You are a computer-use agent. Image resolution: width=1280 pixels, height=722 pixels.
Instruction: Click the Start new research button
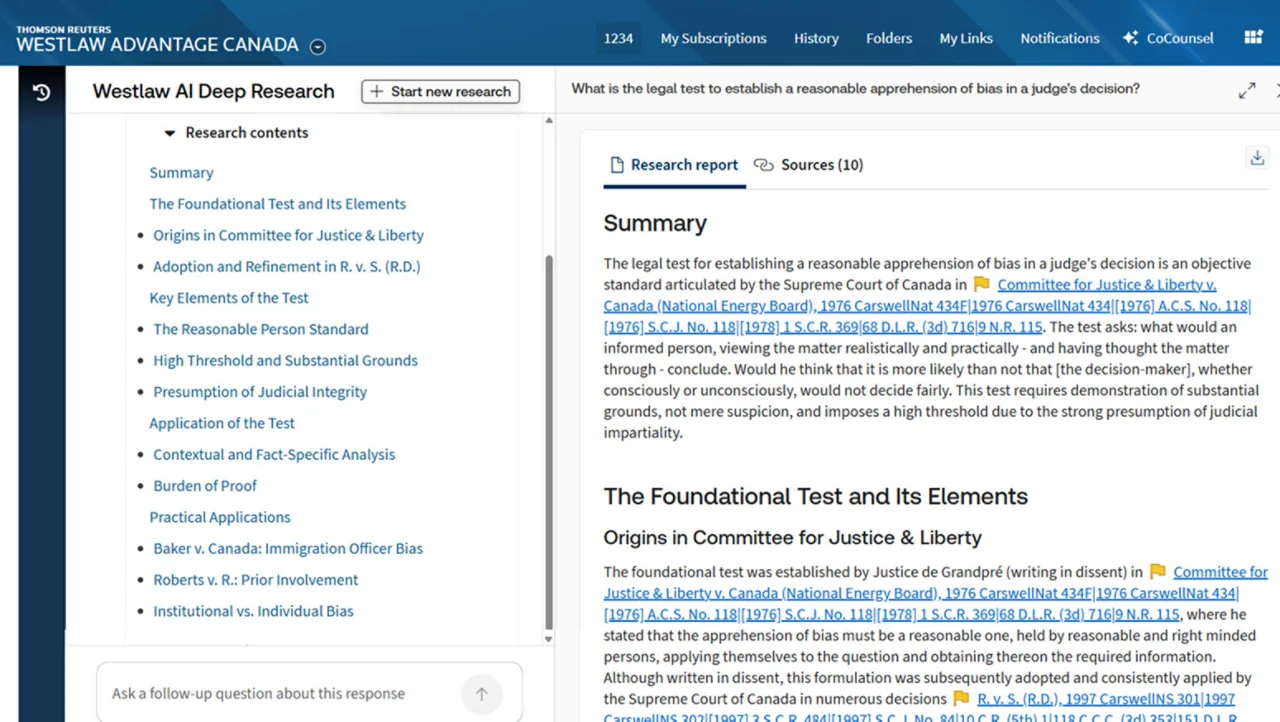(440, 91)
